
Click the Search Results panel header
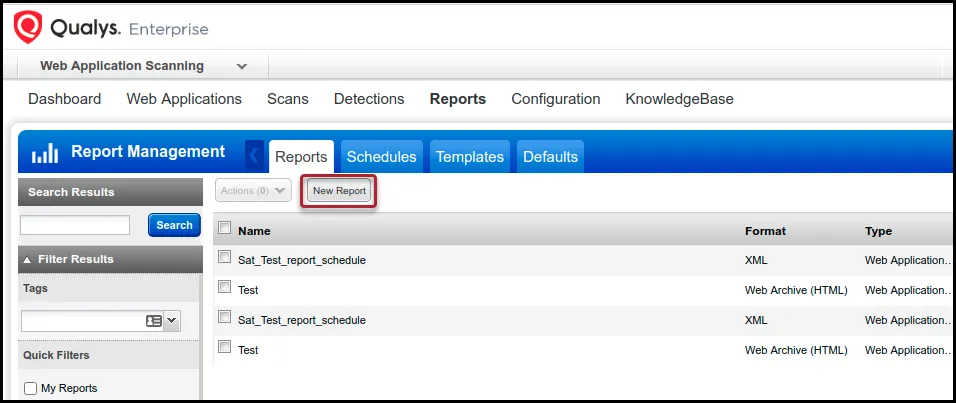tap(110, 192)
